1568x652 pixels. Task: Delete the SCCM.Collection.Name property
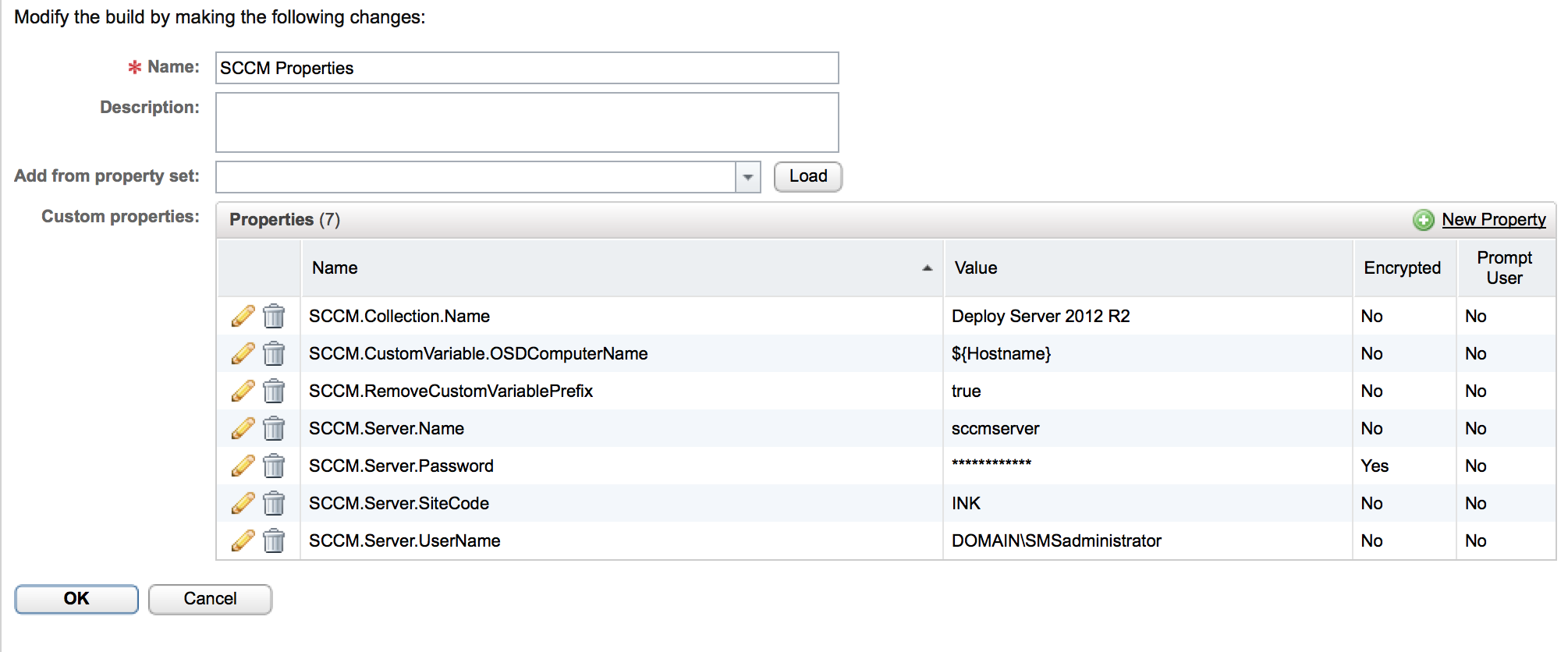point(274,316)
